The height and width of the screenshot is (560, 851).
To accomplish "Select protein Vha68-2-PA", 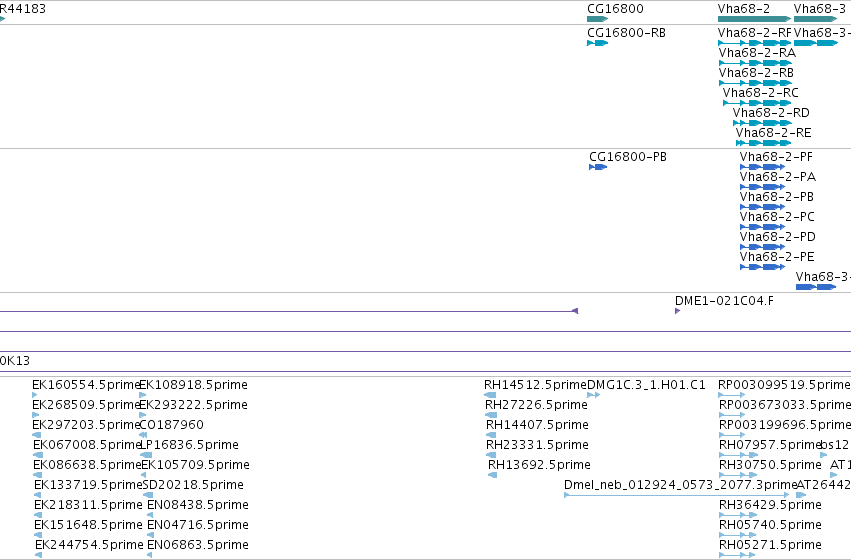I will pyautogui.click(x=777, y=177).
